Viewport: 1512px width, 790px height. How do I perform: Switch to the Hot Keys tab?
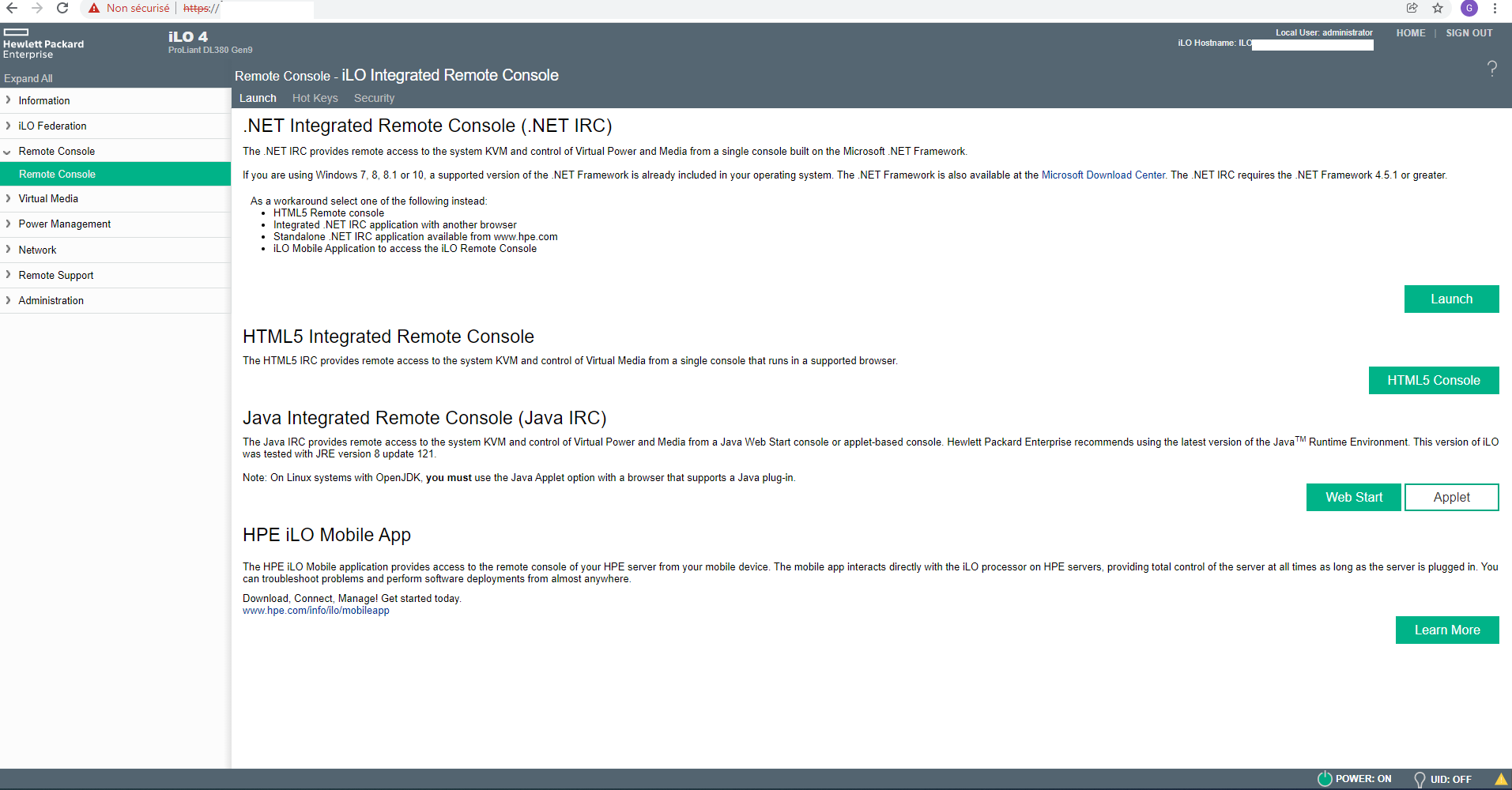click(315, 98)
